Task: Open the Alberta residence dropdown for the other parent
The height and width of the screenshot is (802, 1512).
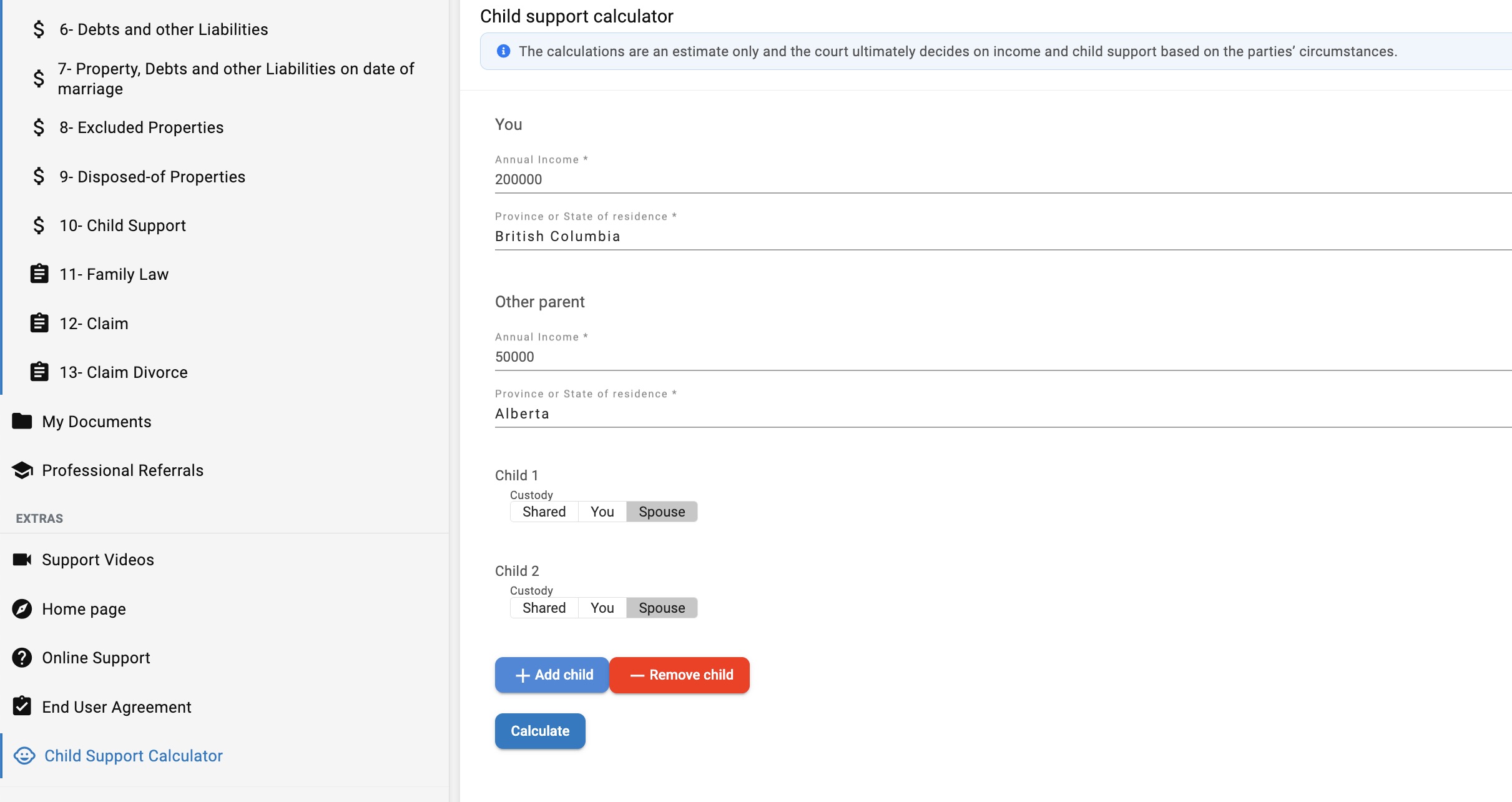Action: click(x=999, y=413)
